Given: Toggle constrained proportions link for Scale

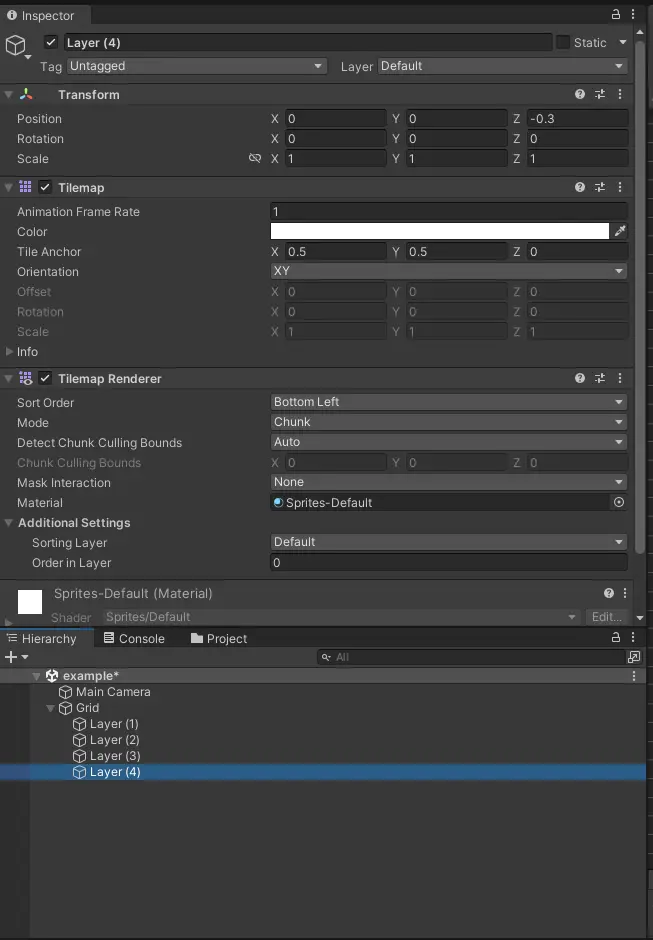Looking at the screenshot, I should (x=255, y=158).
